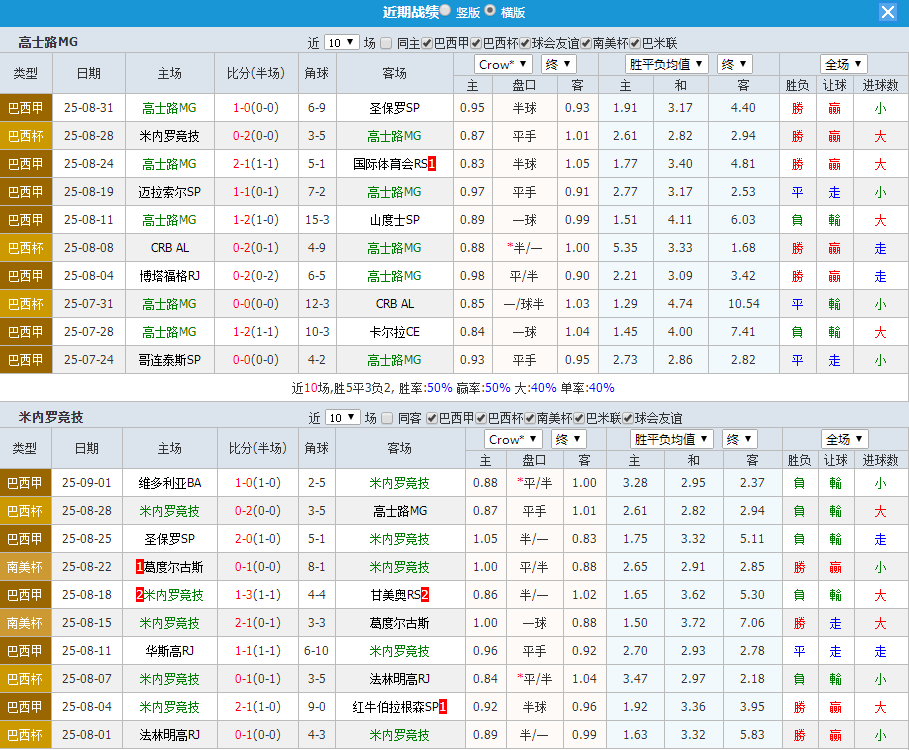Click red badge before 葛度尔古斯
Viewport: 909px width, 750px height.
click(142, 567)
